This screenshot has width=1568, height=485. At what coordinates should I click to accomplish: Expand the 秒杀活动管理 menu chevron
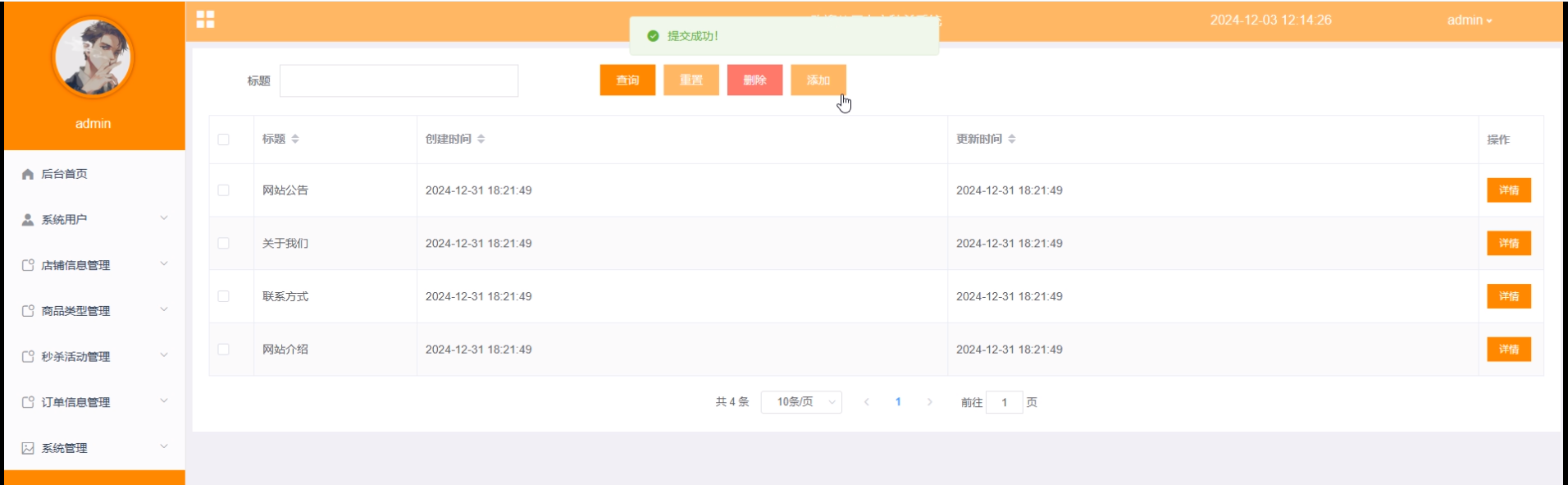point(164,355)
